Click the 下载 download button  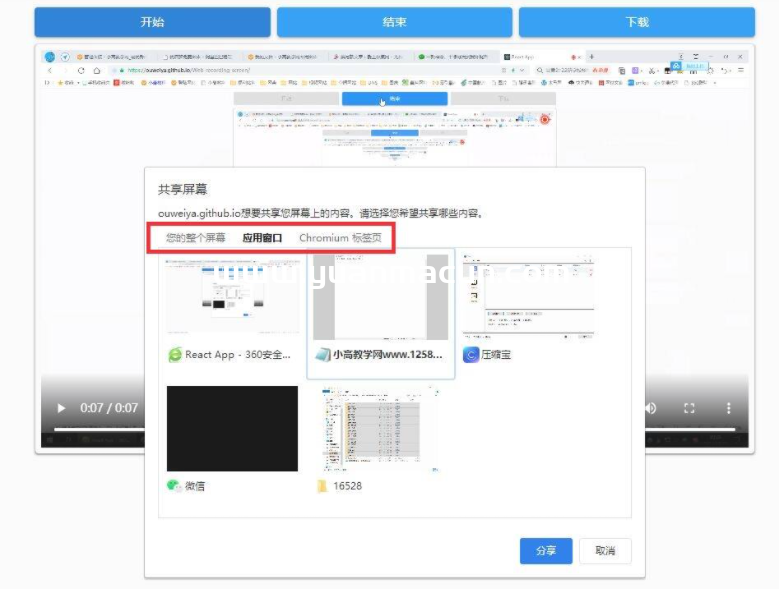pyautogui.click(x=637, y=22)
